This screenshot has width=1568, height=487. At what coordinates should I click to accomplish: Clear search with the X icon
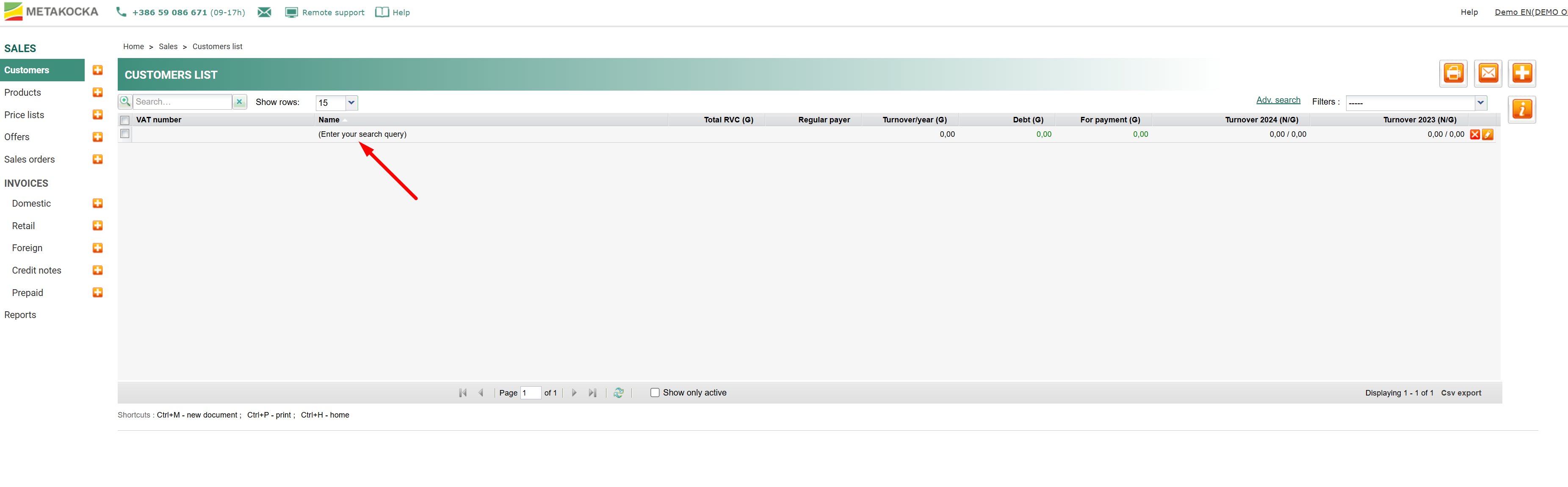click(x=240, y=102)
